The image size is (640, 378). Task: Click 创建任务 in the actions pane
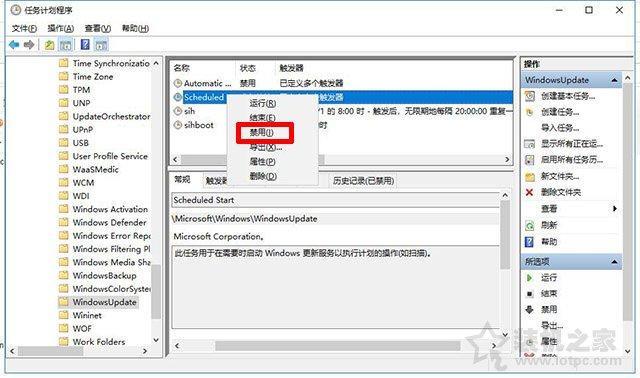(x=560, y=112)
